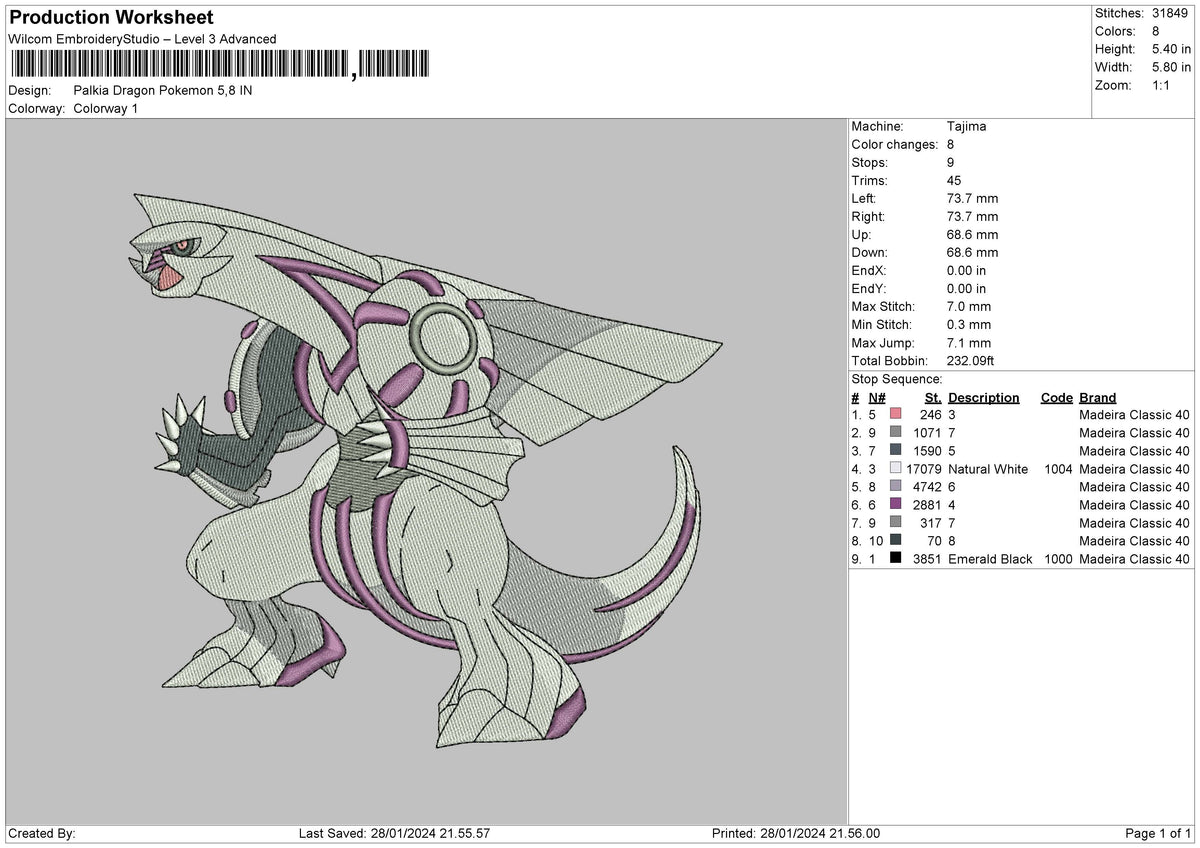Click the 'Brand' column header

pyautogui.click(x=1098, y=398)
